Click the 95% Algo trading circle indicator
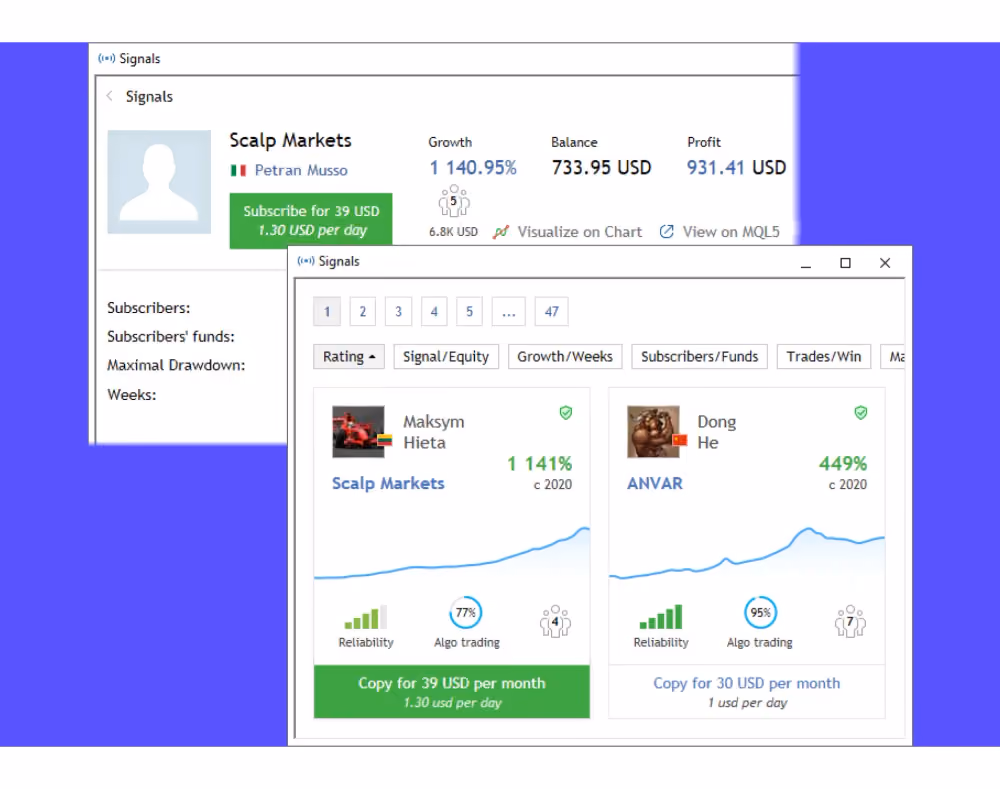Image resolution: width=1000 pixels, height=789 pixels. (760, 612)
